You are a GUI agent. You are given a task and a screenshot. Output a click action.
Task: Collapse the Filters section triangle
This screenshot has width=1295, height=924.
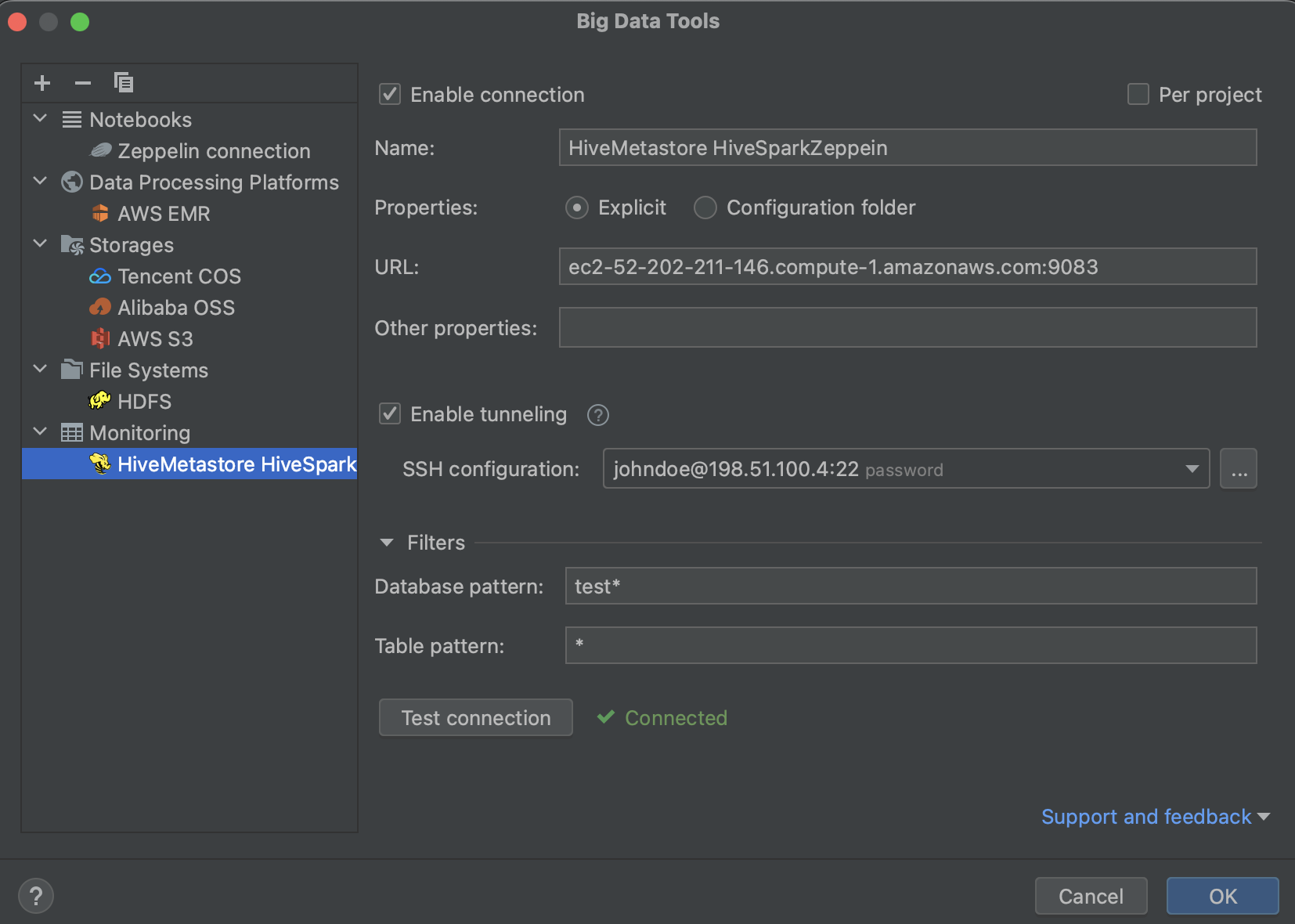387,543
